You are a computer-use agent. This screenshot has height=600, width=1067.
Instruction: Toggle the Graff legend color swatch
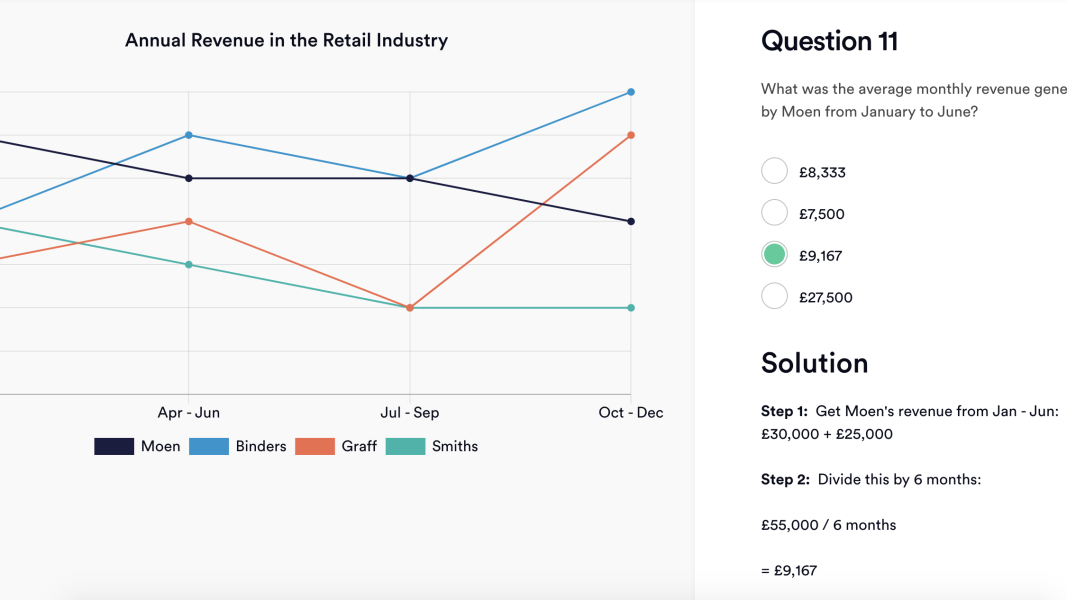click(x=314, y=446)
